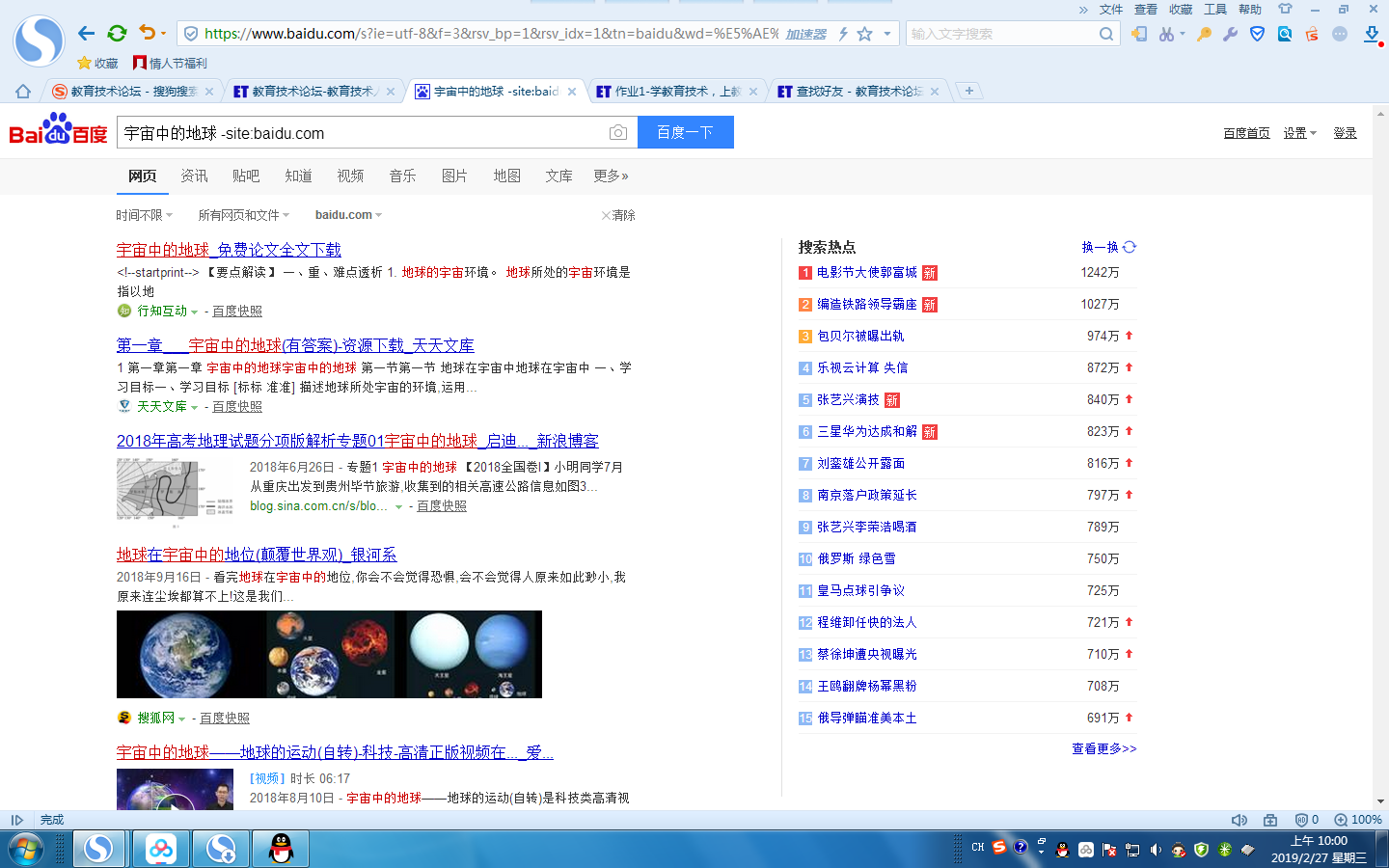
Task: Open the 工具 menu
Action: click(x=1215, y=10)
